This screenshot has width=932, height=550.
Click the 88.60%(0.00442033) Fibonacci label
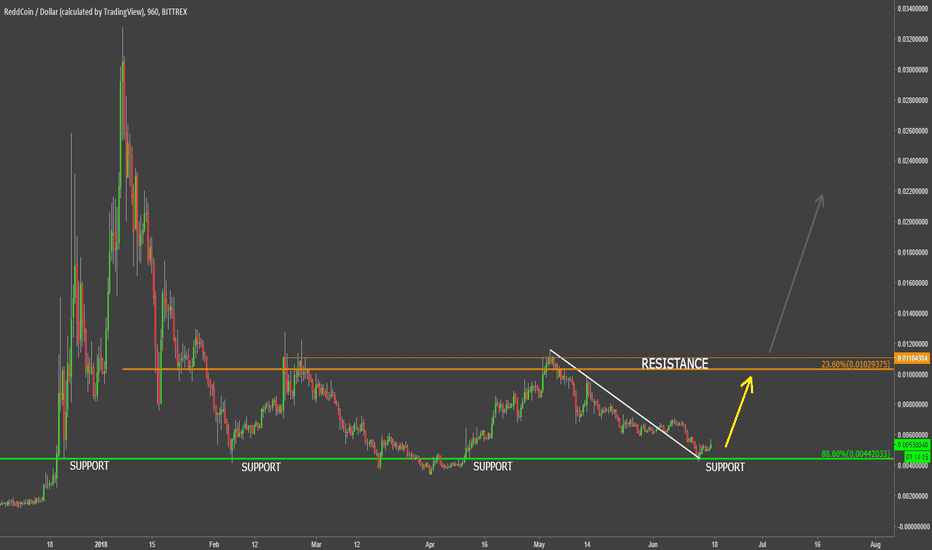pyautogui.click(x=856, y=454)
